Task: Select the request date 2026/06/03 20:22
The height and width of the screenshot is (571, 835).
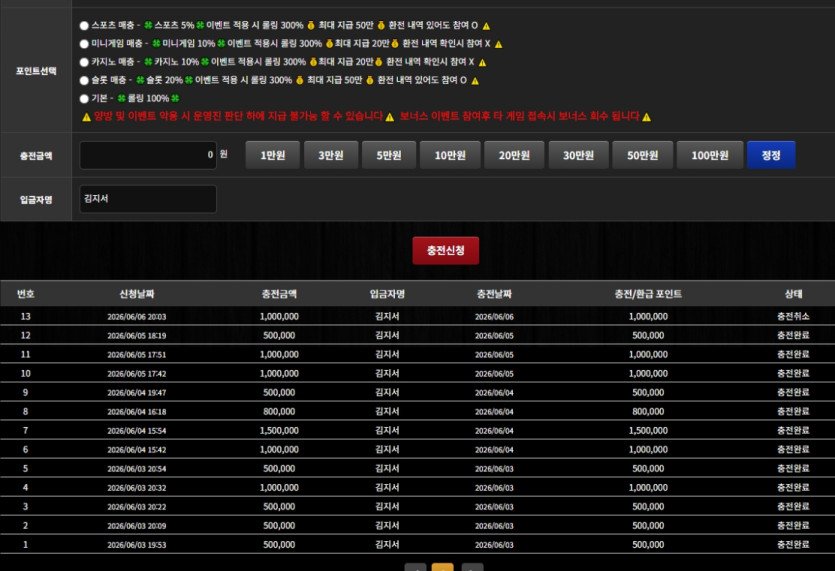Action: (137, 507)
